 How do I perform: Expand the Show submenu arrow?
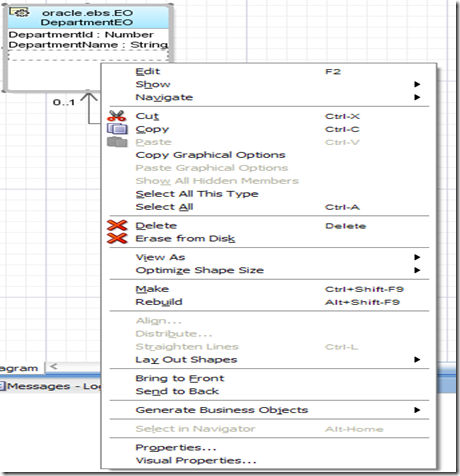click(x=417, y=84)
